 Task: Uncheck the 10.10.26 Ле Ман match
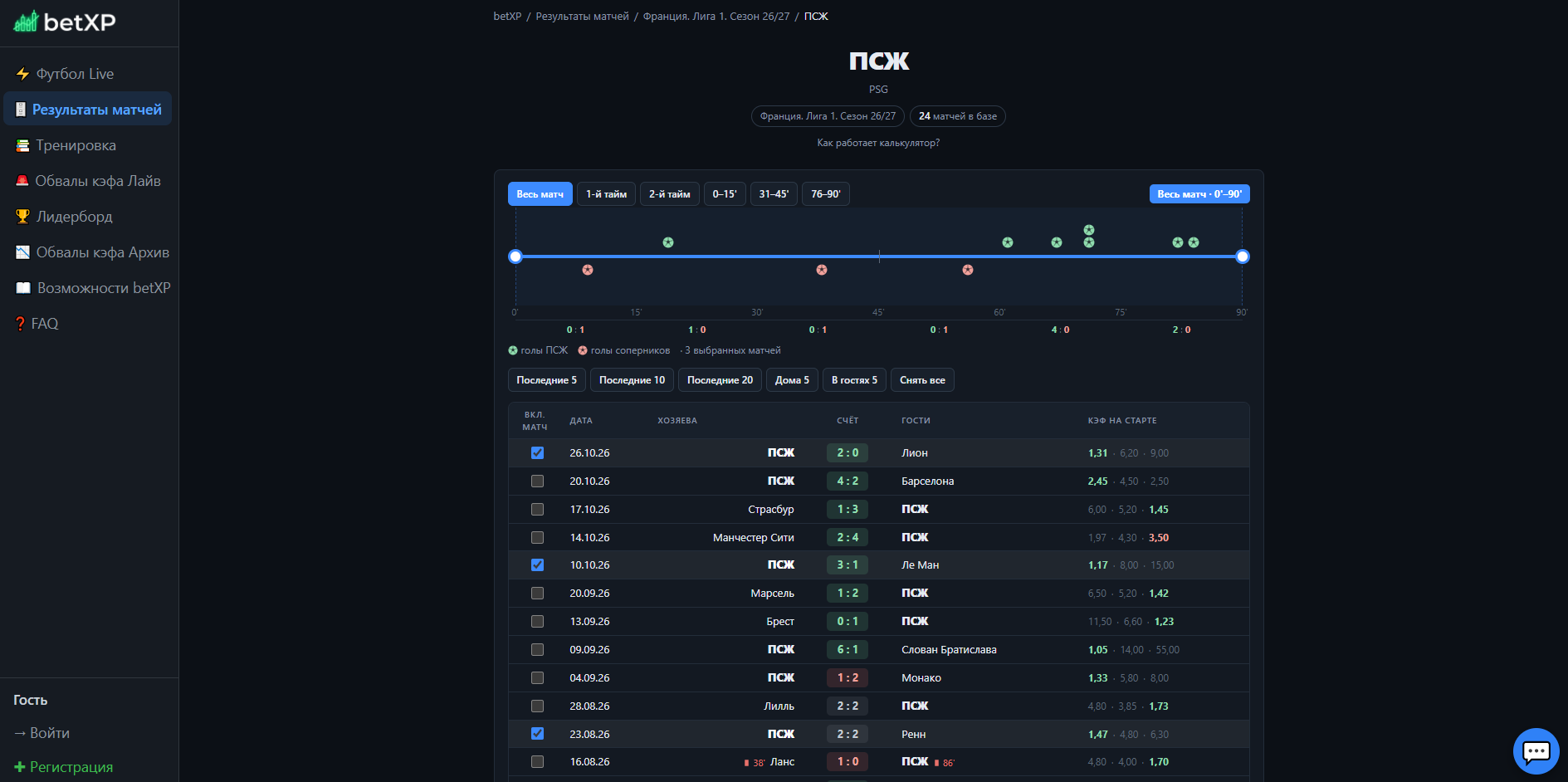click(538, 565)
